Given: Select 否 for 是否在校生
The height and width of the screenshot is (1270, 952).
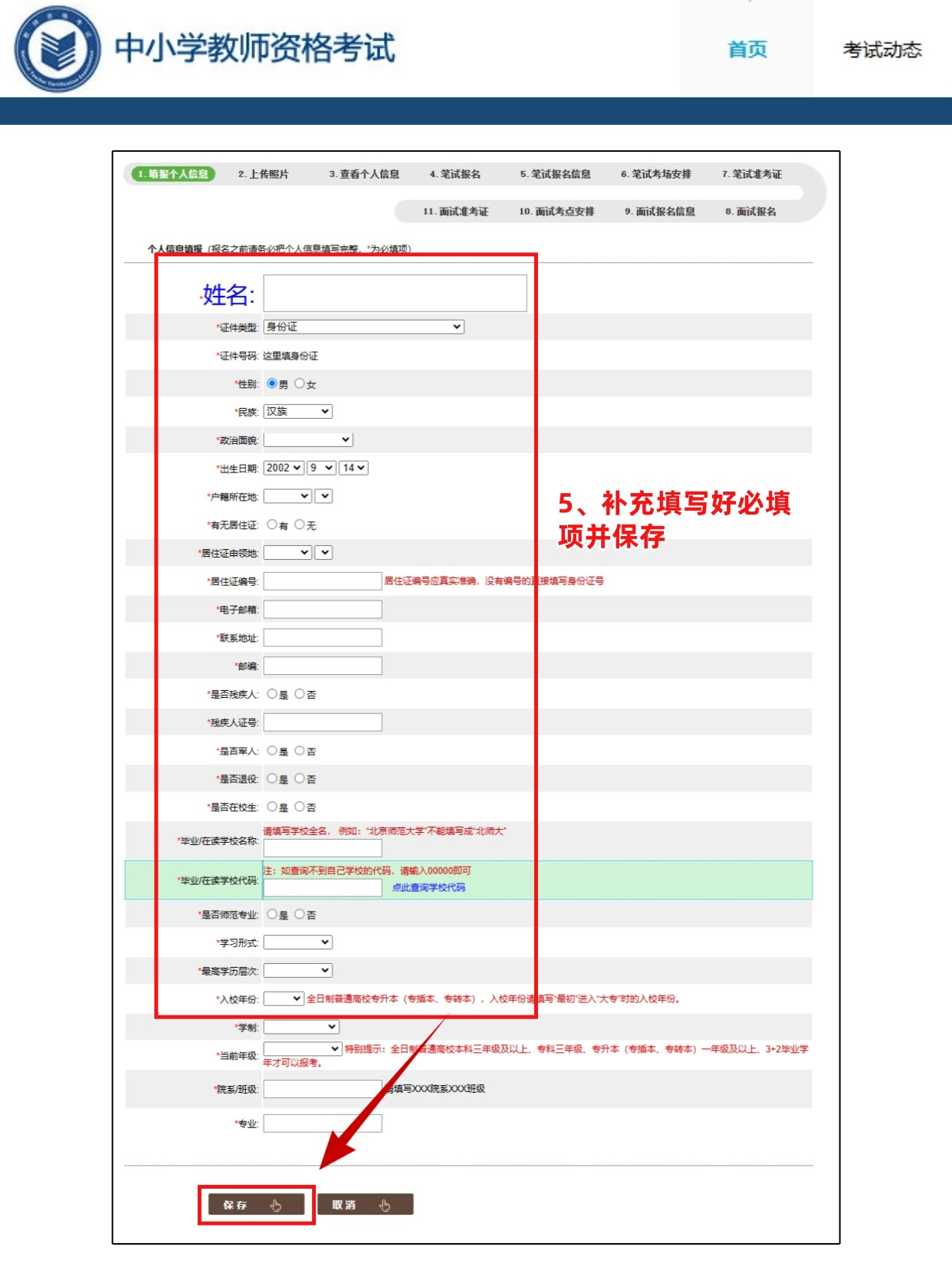Looking at the screenshot, I should pyautogui.click(x=300, y=807).
